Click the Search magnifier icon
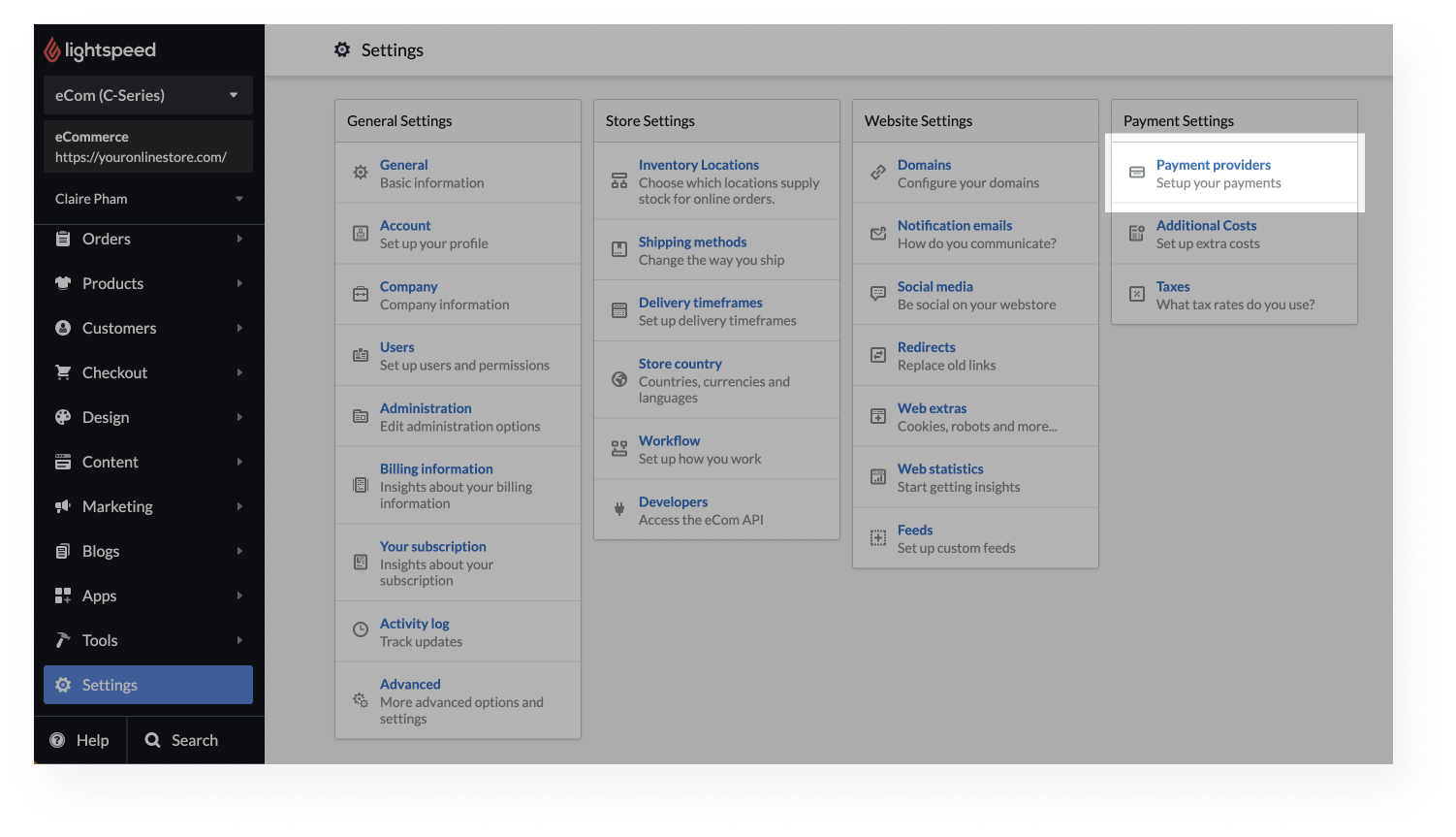The height and width of the screenshot is (837, 1456). (x=152, y=740)
